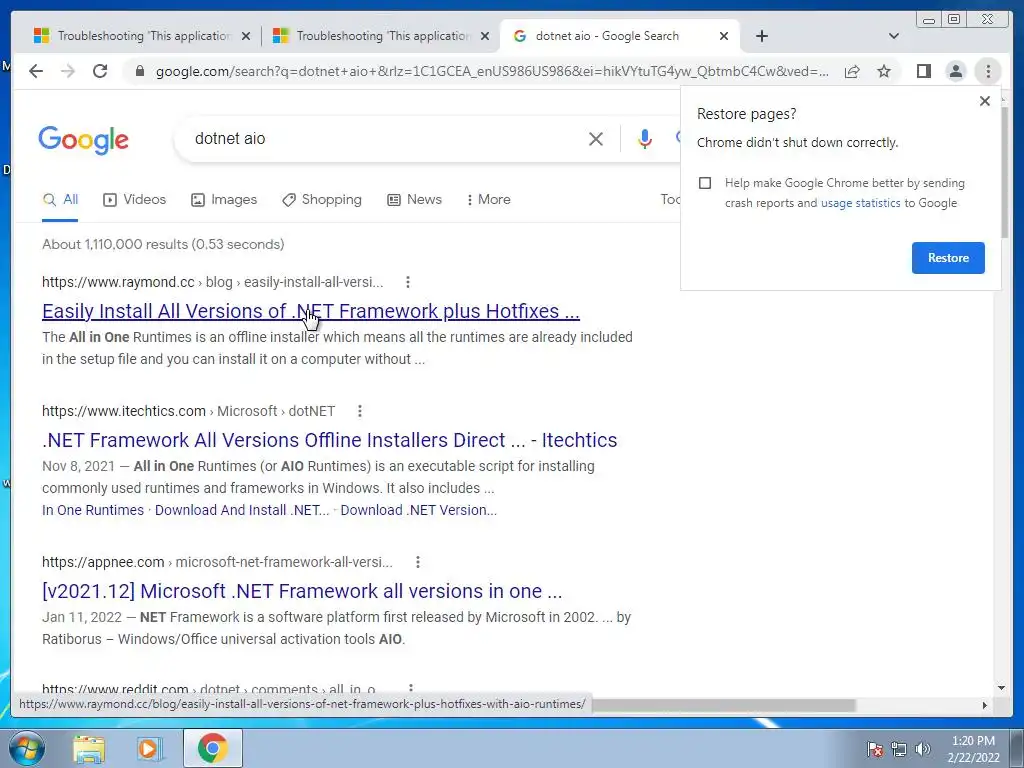Open the tab search dropdown arrow

point(893,36)
